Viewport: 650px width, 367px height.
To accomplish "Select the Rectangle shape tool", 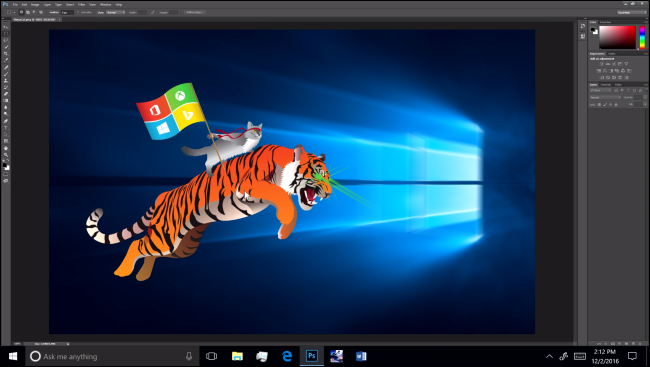I will click(6, 141).
